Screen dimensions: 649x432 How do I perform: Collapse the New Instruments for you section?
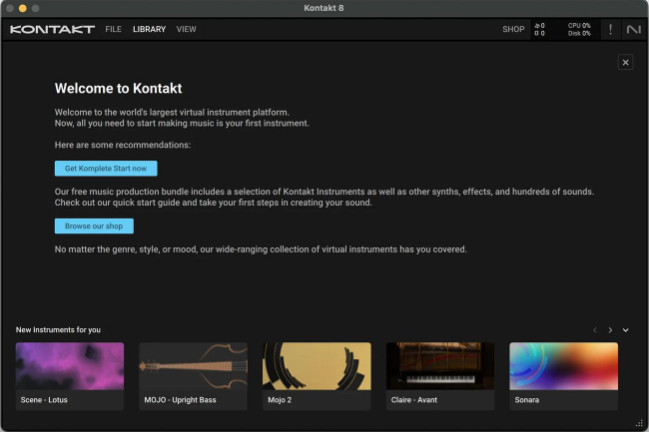click(625, 330)
